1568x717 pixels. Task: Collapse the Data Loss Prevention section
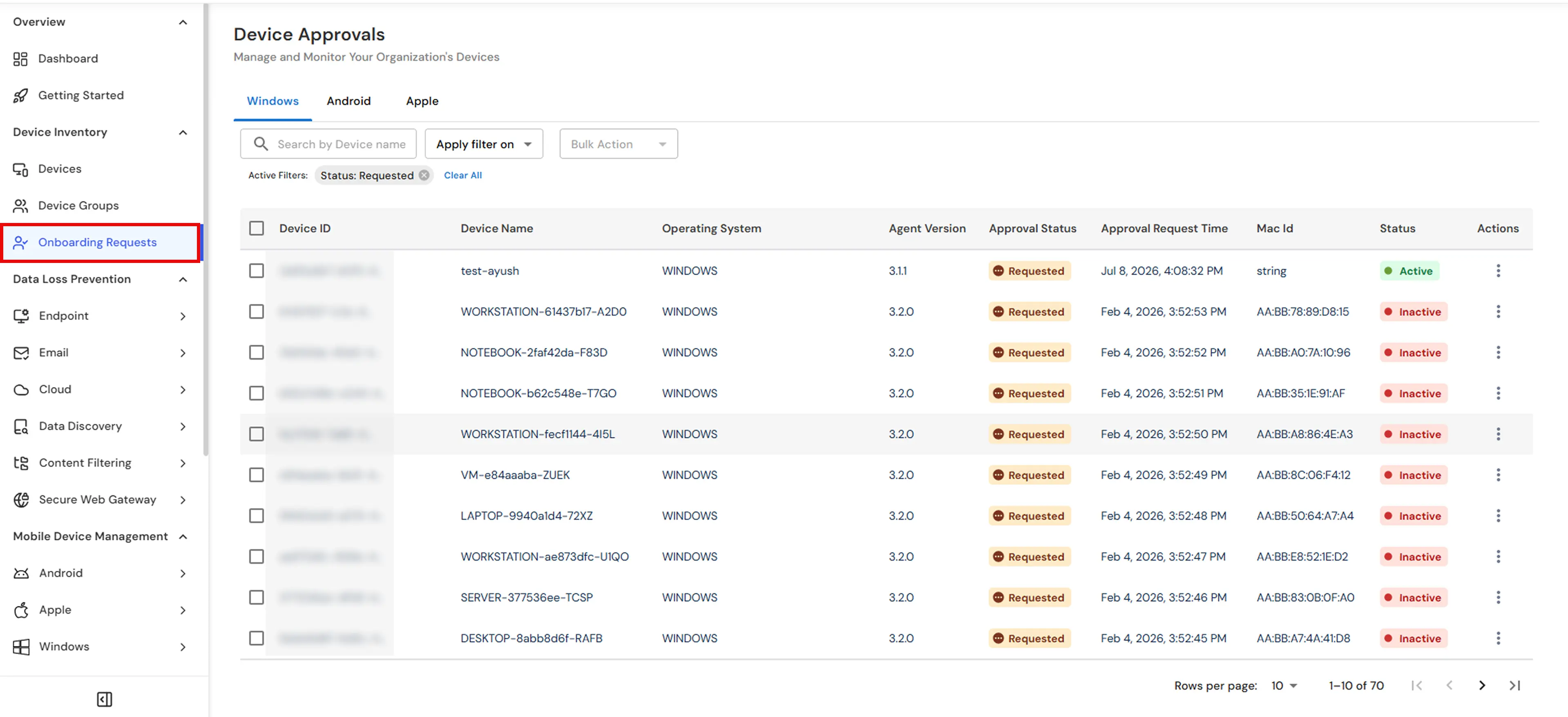point(183,279)
